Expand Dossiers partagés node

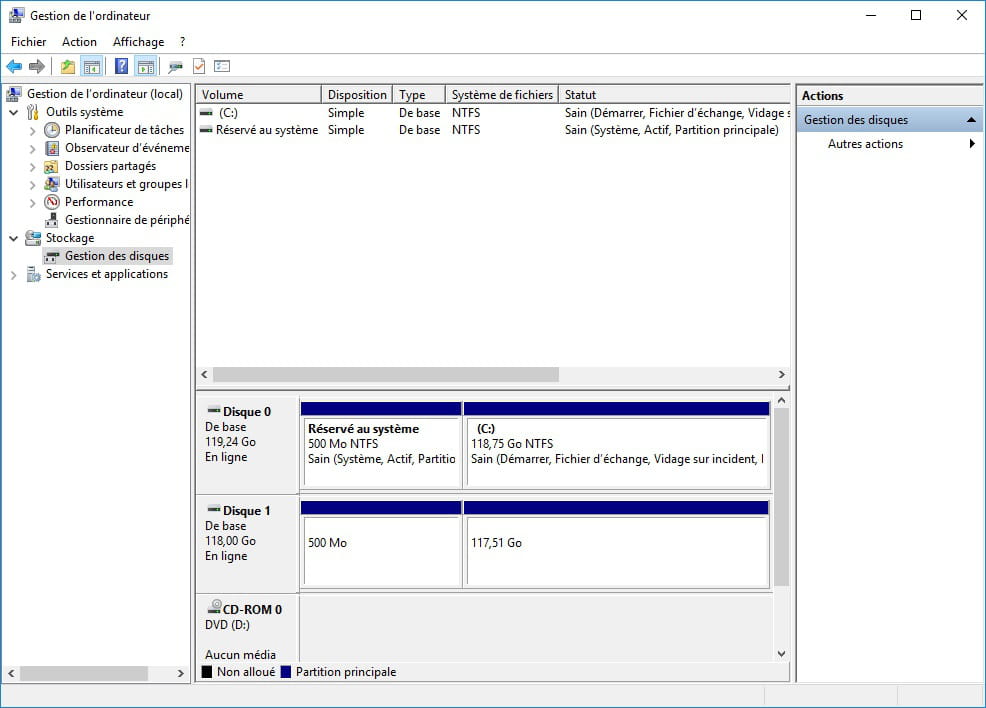33,167
